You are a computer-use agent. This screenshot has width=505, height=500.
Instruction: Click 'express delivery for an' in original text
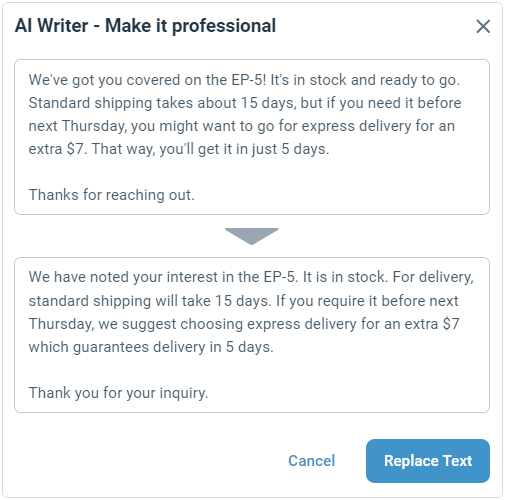click(378, 126)
